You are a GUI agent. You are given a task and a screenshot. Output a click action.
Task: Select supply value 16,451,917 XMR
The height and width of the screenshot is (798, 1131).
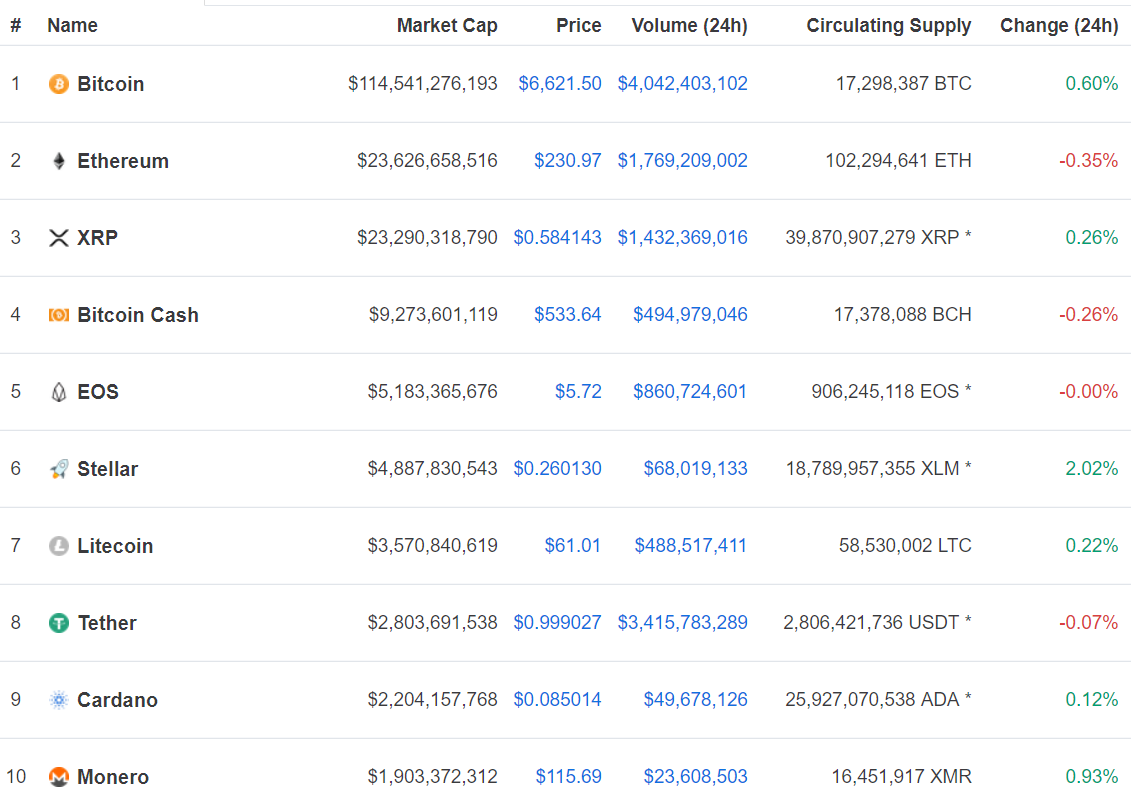point(902,777)
